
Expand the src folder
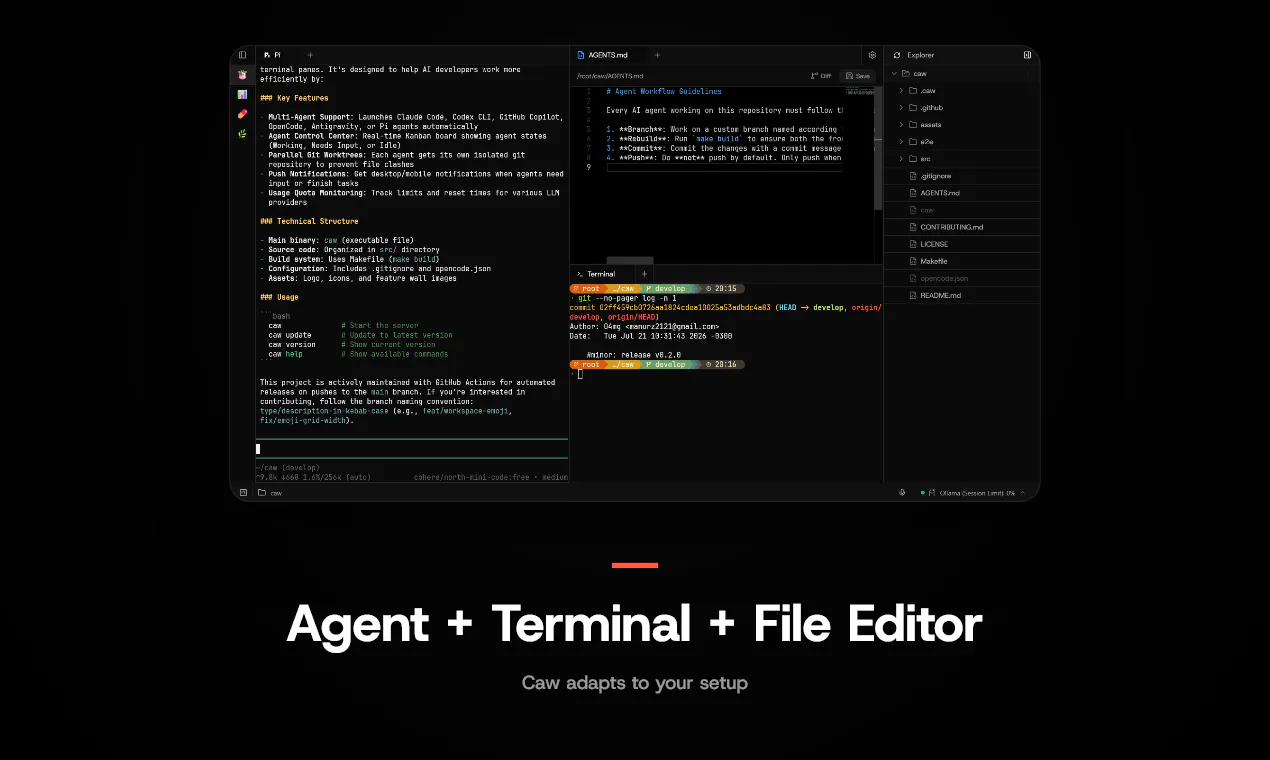click(962, 158)
